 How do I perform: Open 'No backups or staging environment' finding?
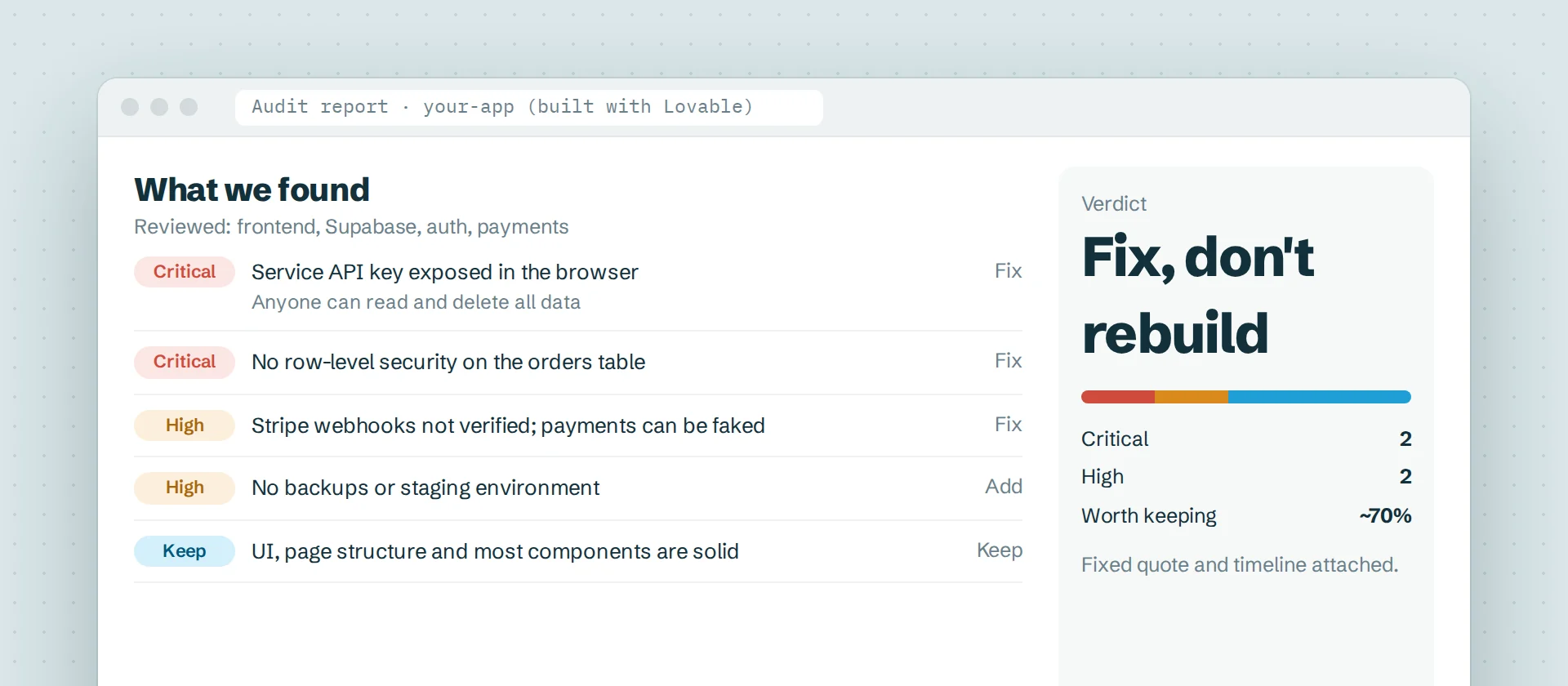(x=425, y=488)
